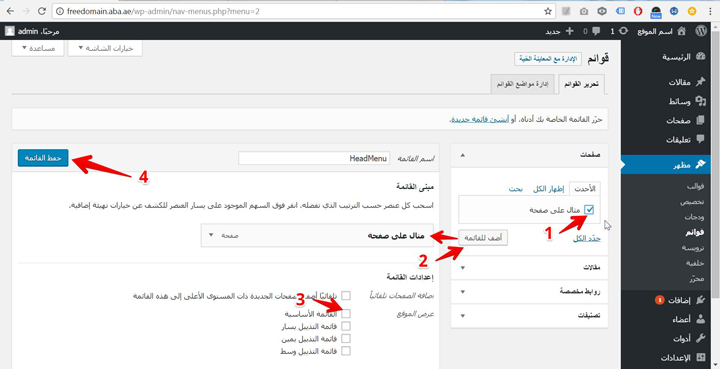Open the WordPress logo menu in the admin bar

click(x=701, y=31)
